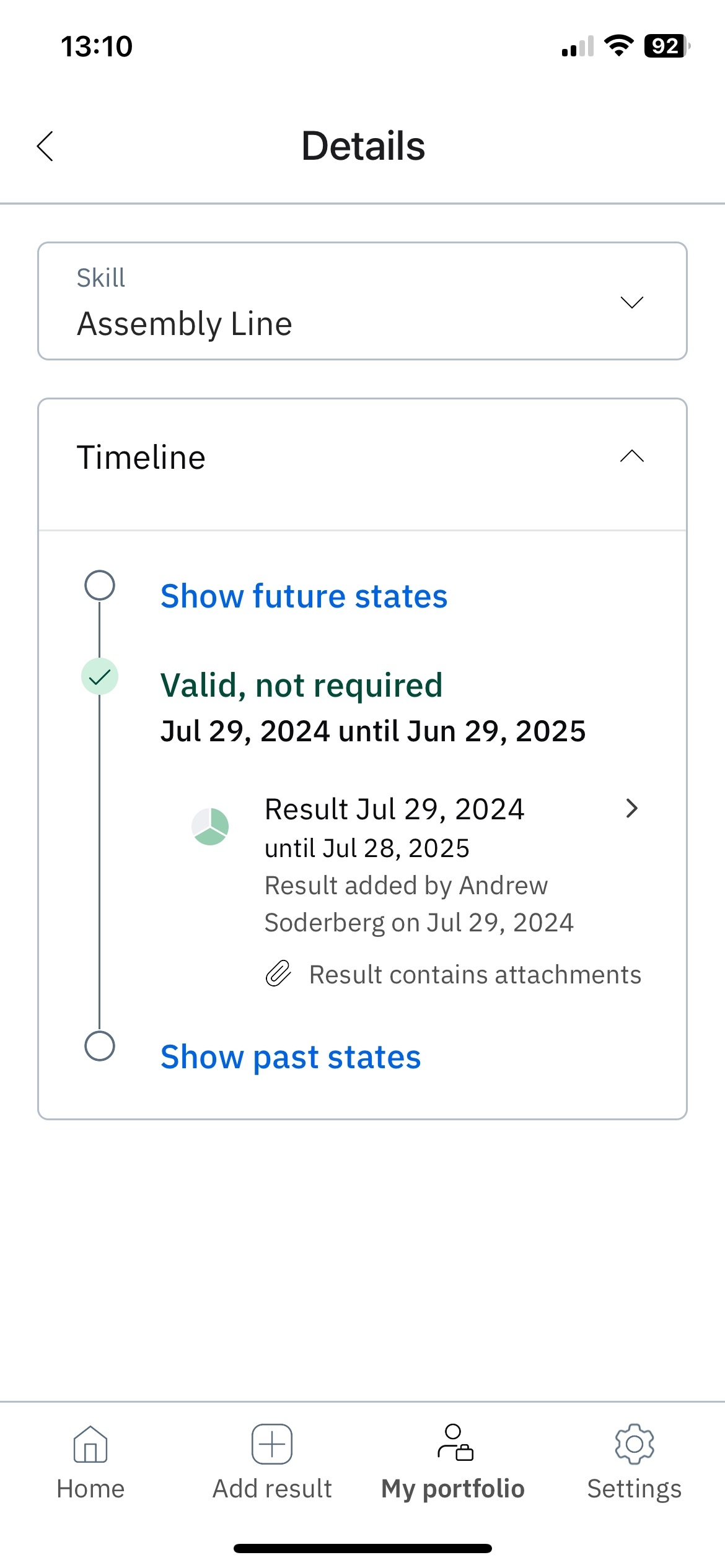Switch to the Settings tab label
The width and height of the screenshot is (725, 1568).
(x=634, y=1489)
